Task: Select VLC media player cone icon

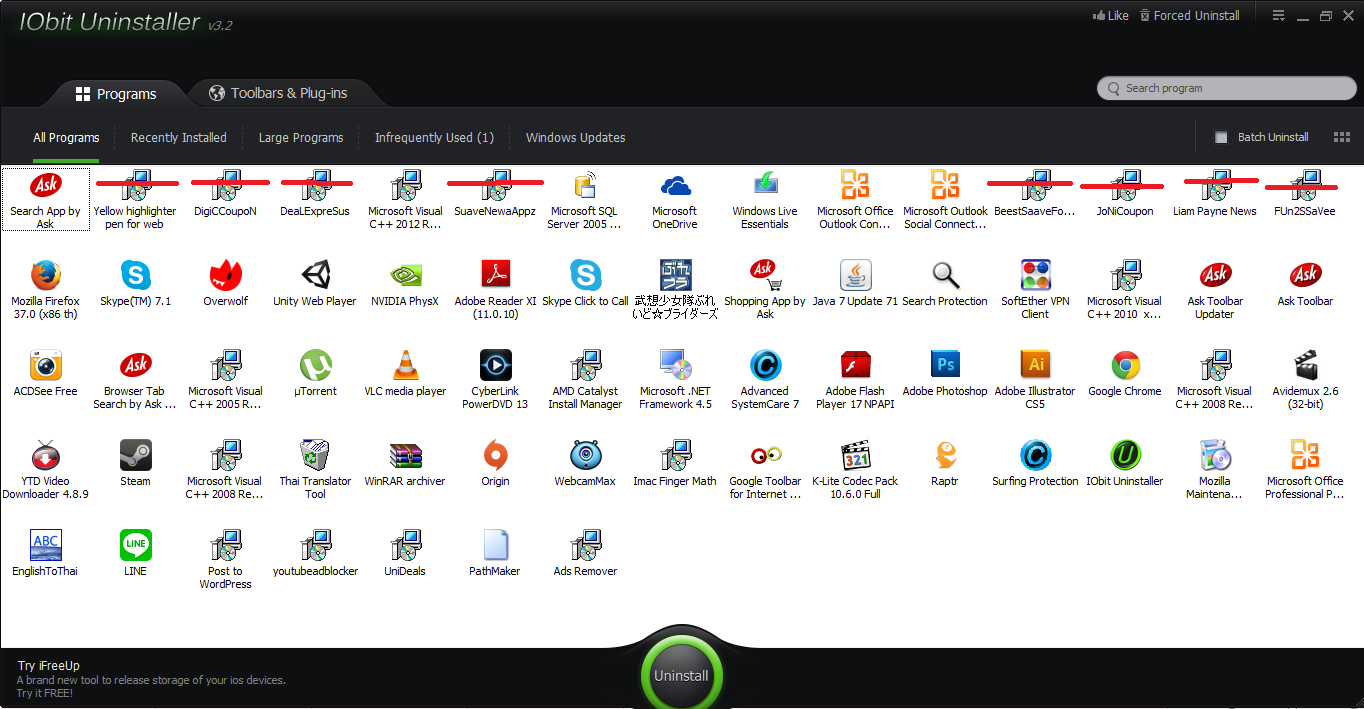Action: click(x=405, y=365)
